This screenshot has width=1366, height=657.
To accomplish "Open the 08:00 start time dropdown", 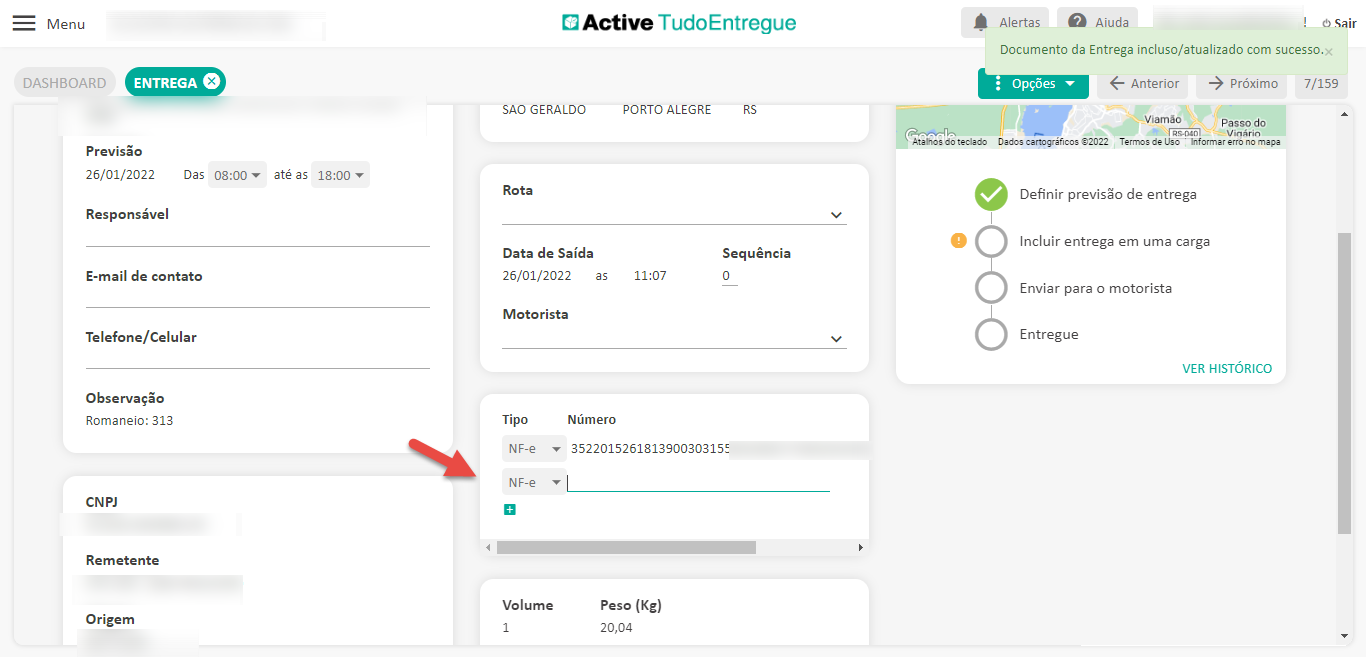I will (238, 175).
